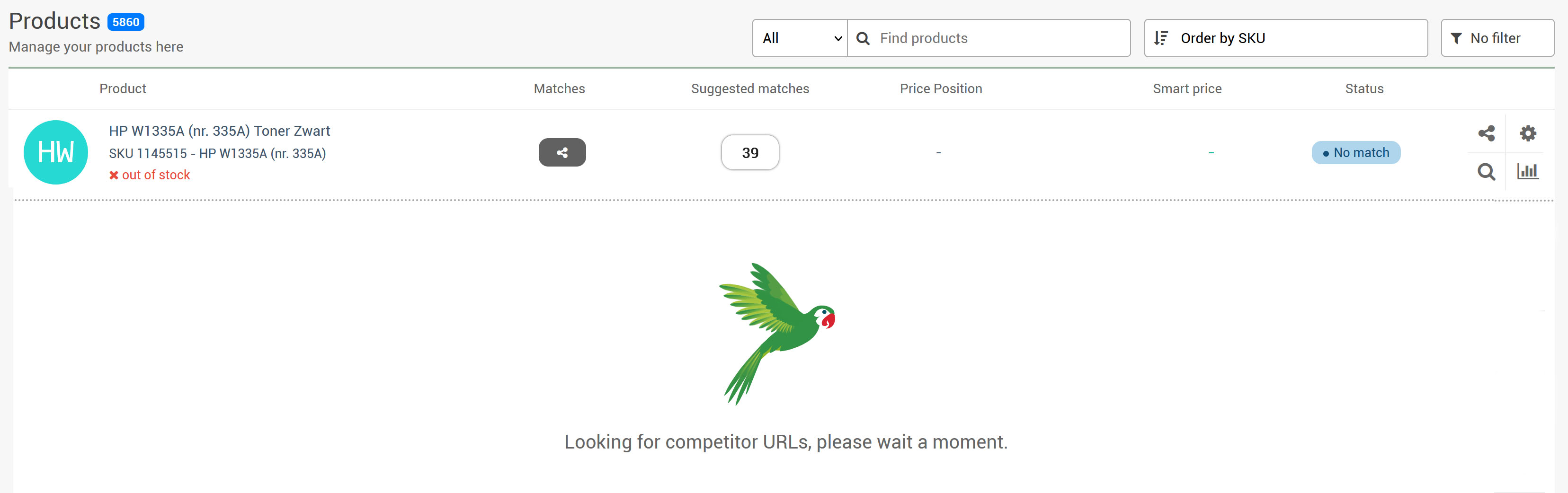1568x493 pixels.
Task: Click the magnifier icon in row actions
Action: tap(1486, 172)
